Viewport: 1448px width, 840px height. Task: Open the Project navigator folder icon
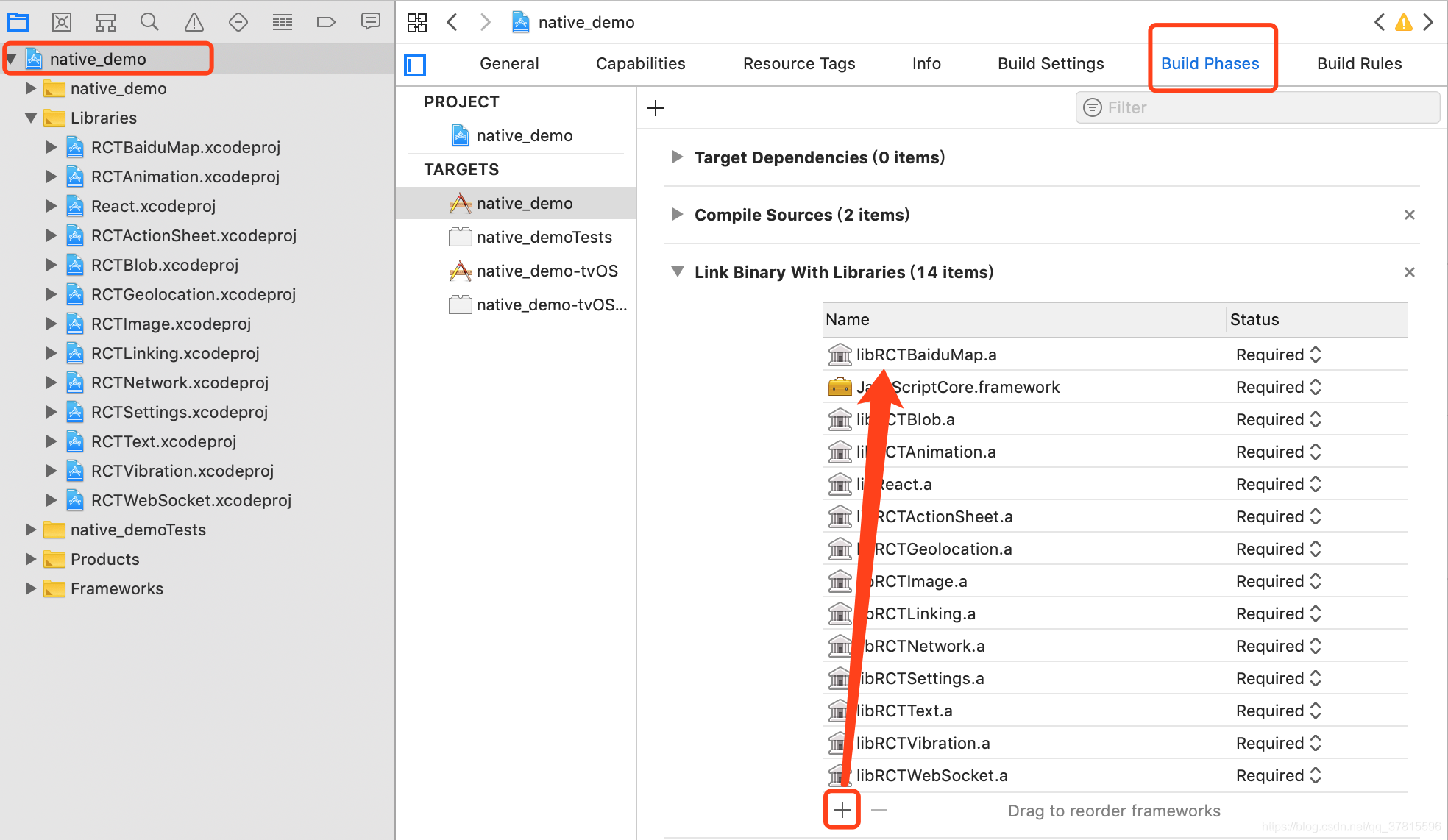coord(18,22)
